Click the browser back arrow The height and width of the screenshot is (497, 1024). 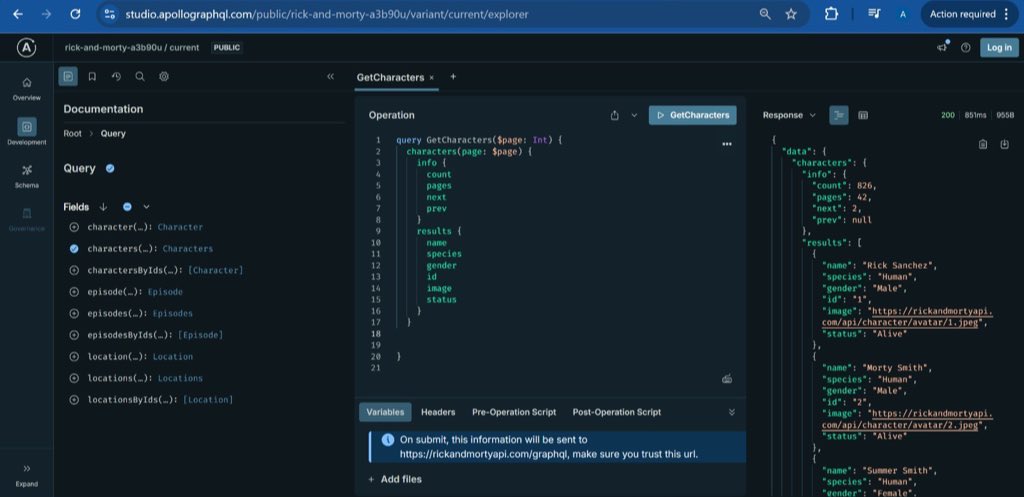pyautogui.click(x=18, y=14)
